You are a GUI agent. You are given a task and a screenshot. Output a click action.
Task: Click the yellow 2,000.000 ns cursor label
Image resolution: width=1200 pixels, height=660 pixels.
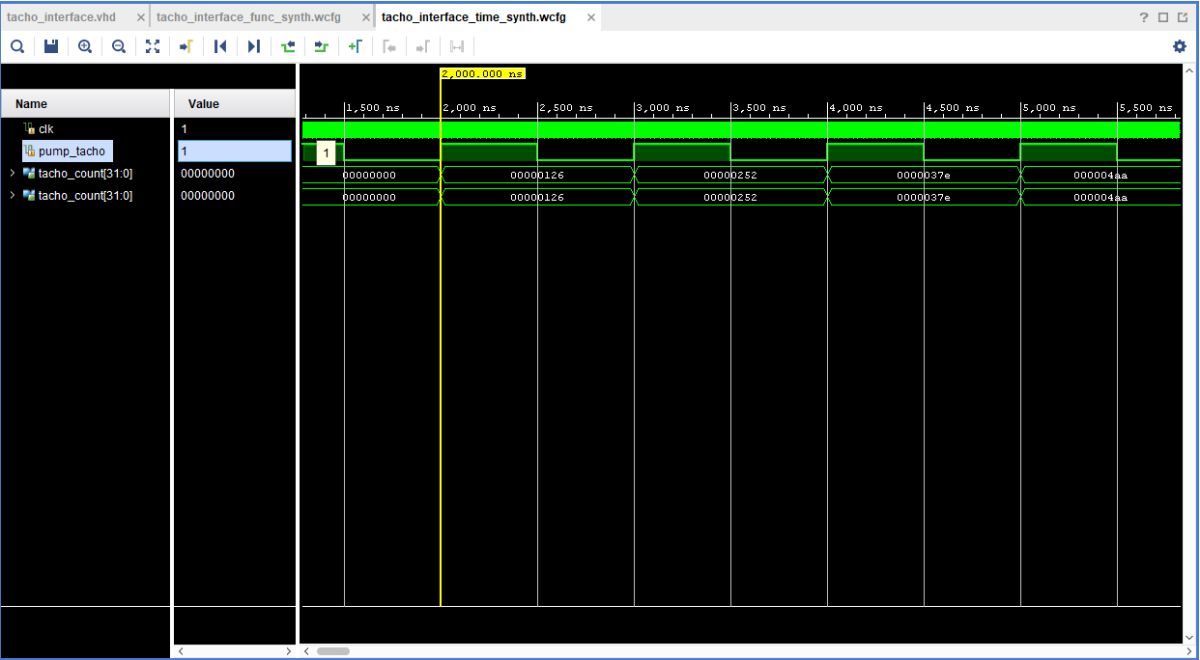(482, 74)
